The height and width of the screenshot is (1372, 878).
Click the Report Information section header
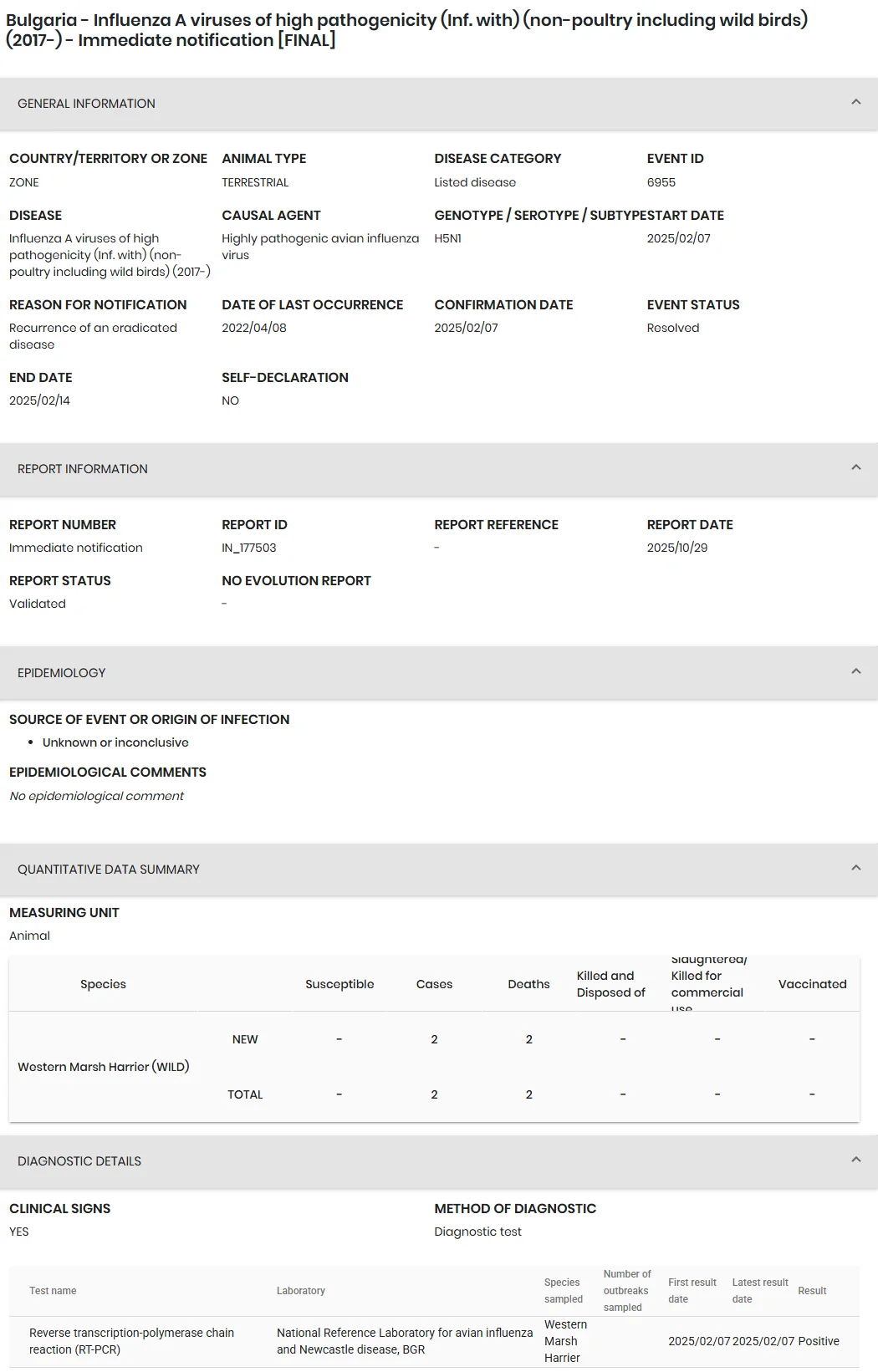coord(439,469)
